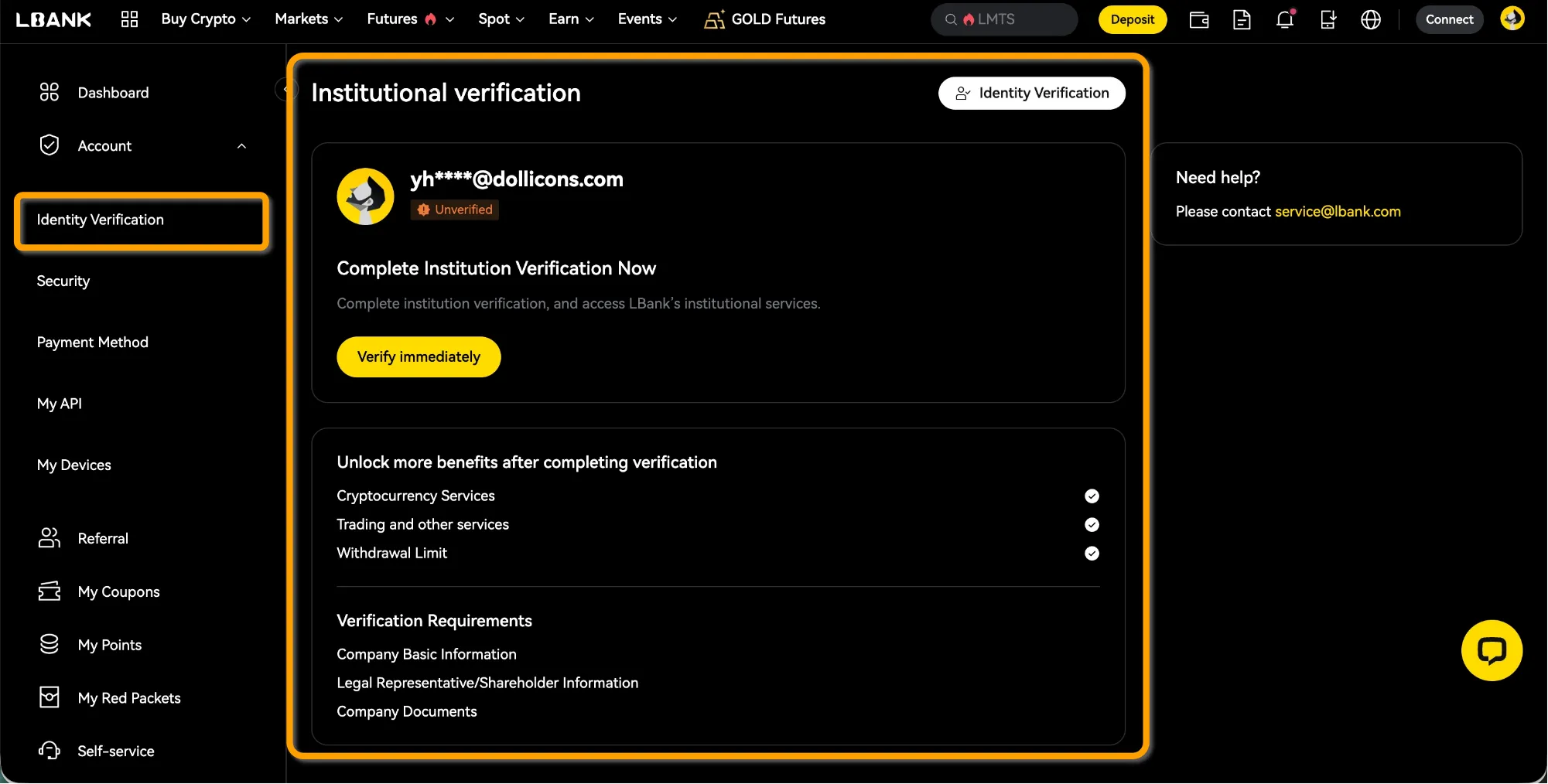Screen dimensions: 1548x784
Task: Click the Trading and other services checkmark
Action: [1092, 525]
